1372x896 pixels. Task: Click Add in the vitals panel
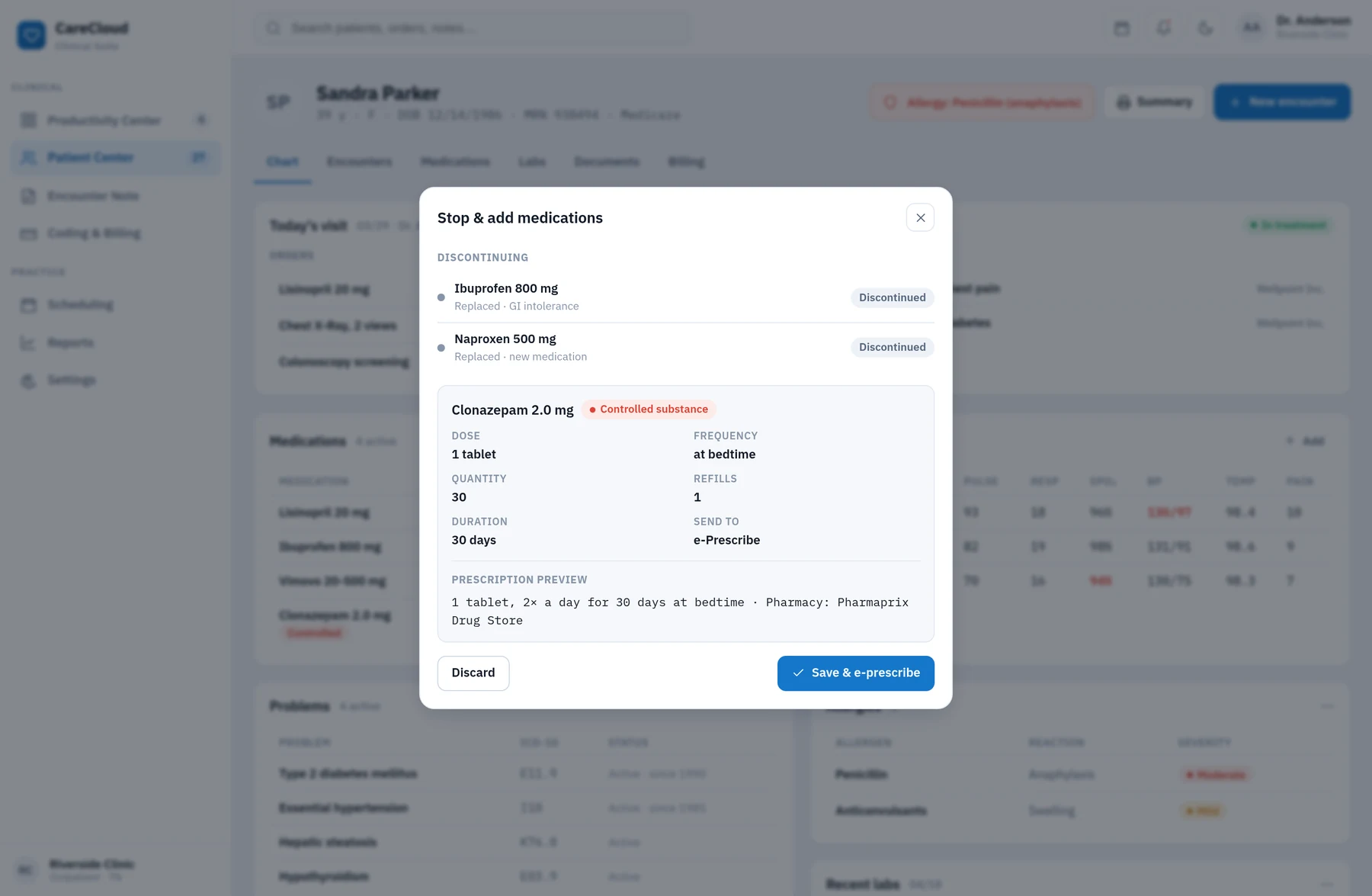(1305, 441)
